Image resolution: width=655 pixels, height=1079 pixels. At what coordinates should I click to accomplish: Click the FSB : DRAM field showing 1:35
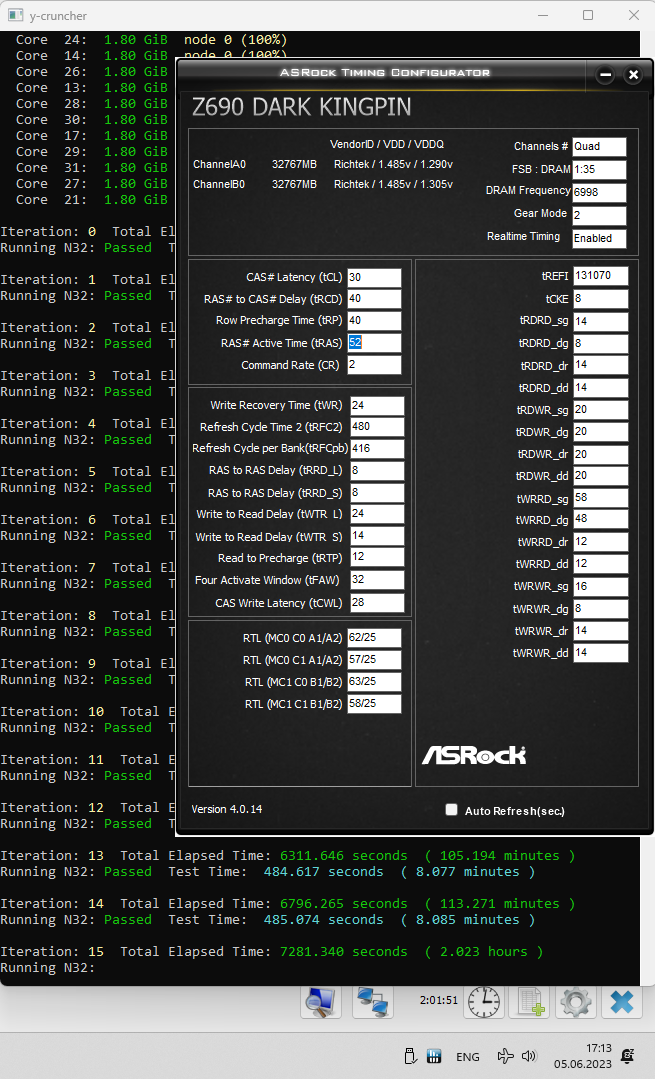[599, 169]
